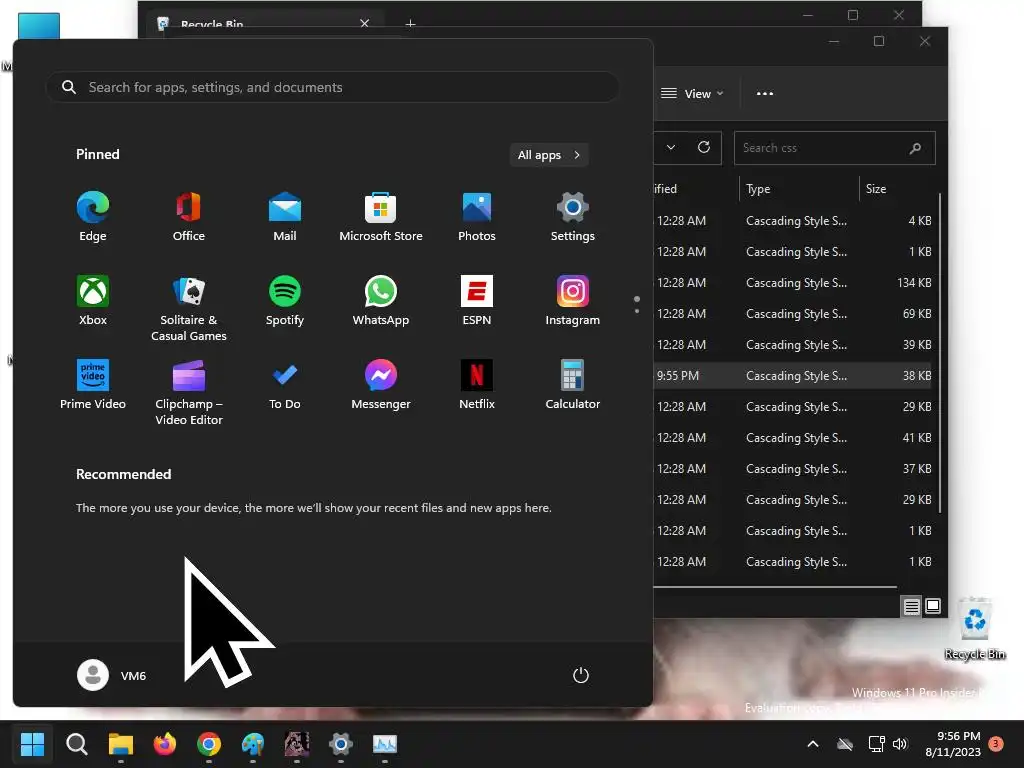
Task: Open Recycle Bin desktop icon
Action: 975,628
